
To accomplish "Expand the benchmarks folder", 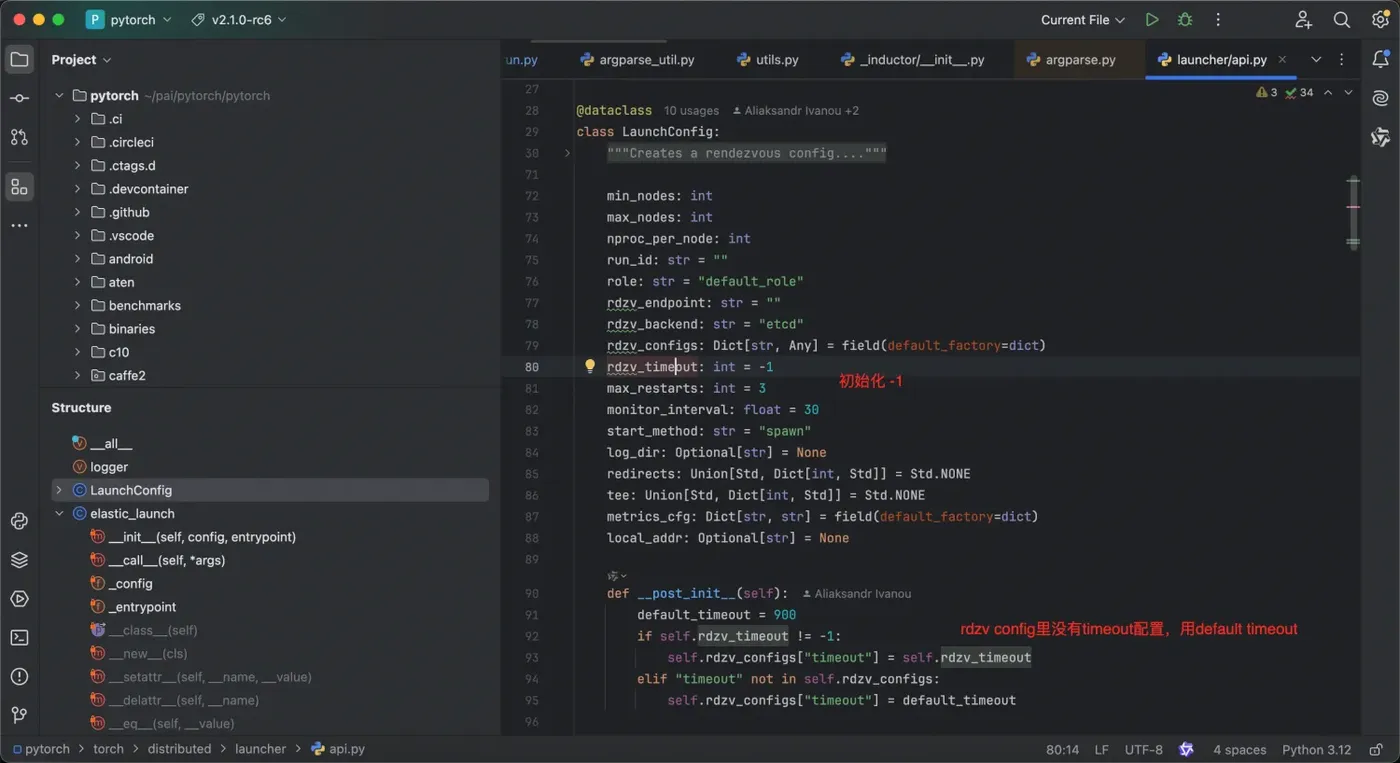I will click(x=78, y=305).
